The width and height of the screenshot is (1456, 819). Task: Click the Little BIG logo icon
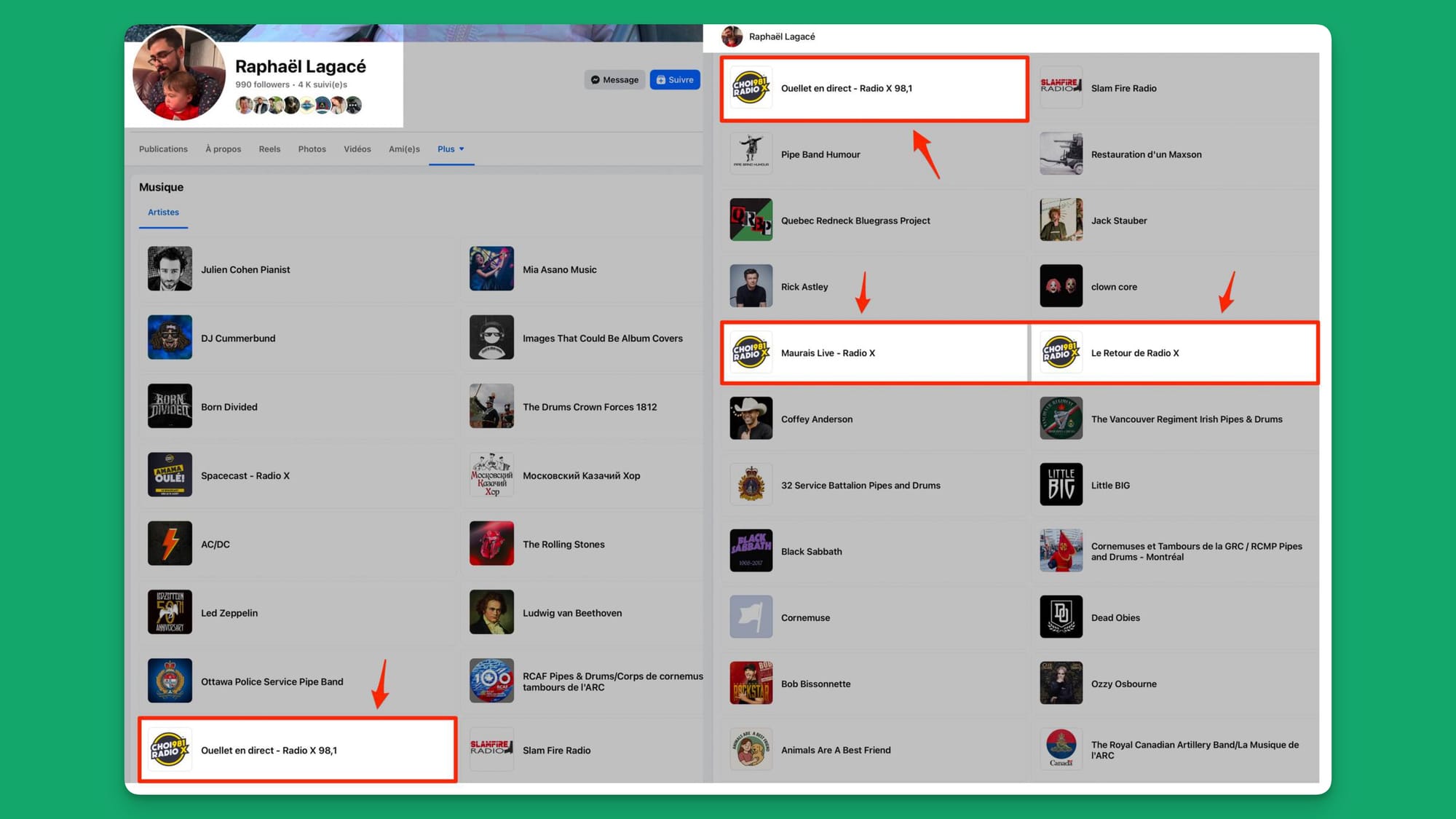pos(1061,485)
